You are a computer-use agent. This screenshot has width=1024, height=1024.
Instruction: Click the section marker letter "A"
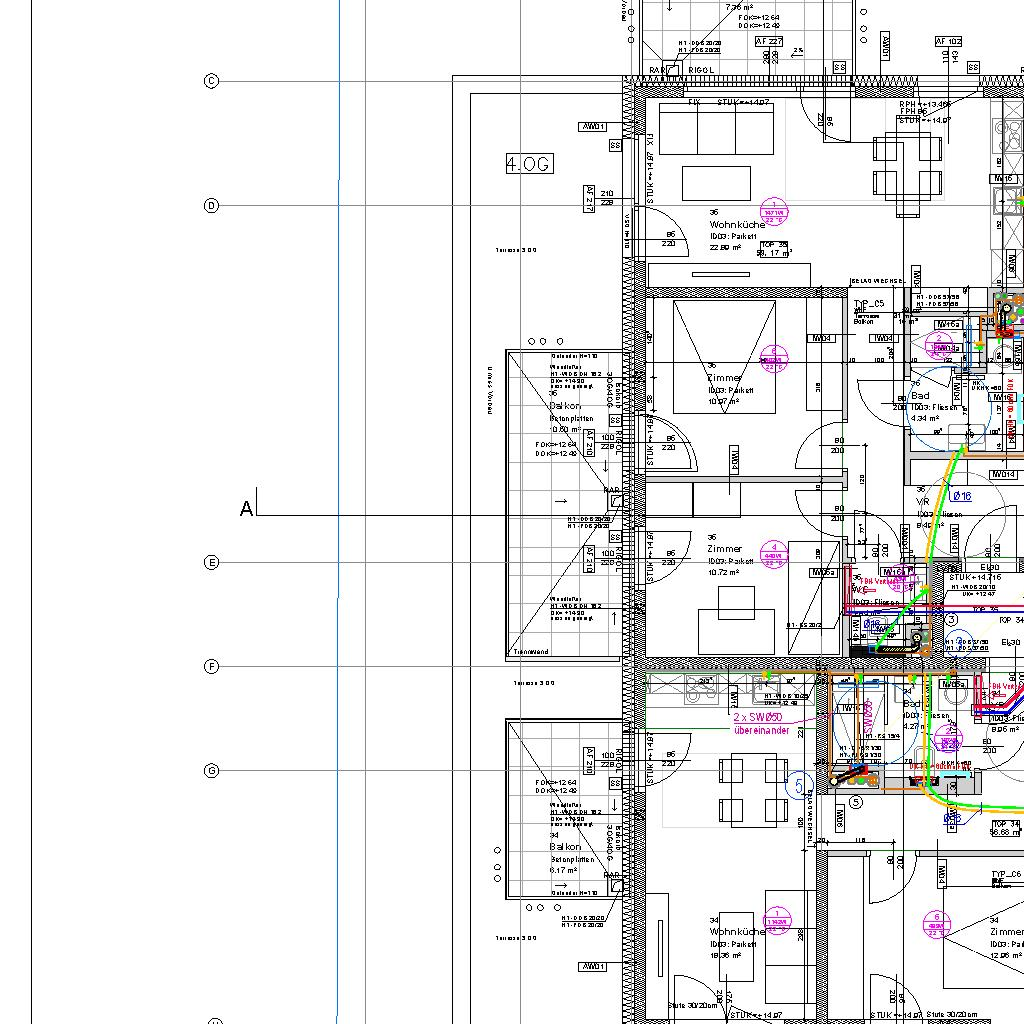[x=246, y=509]
